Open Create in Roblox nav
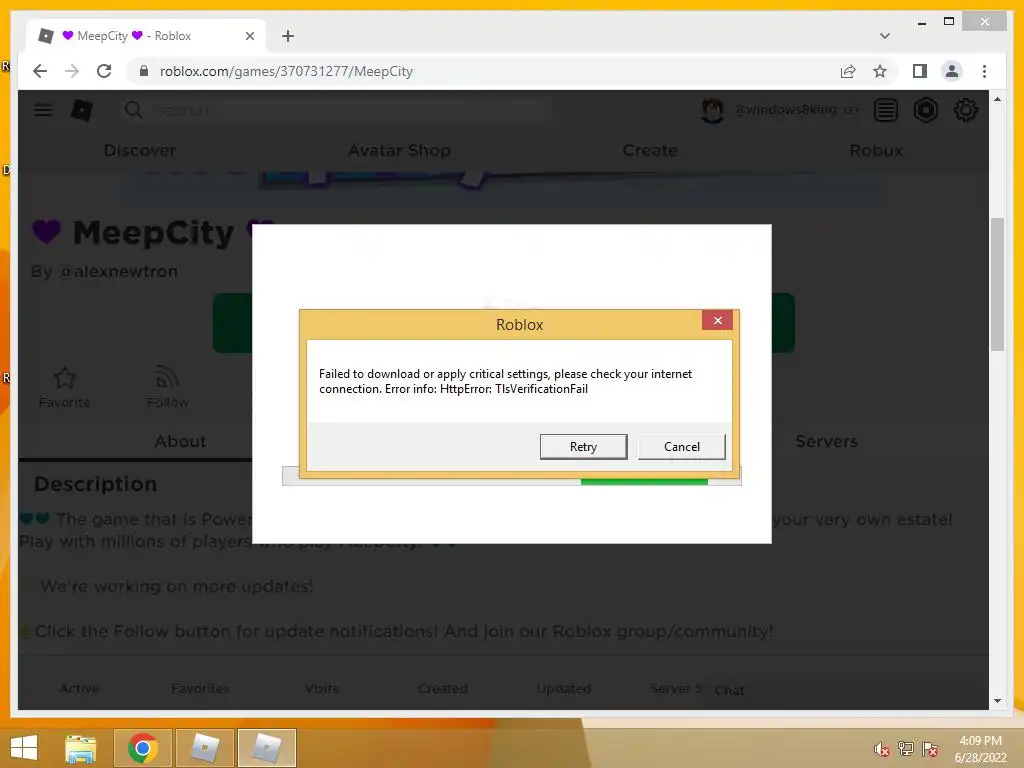 650,150
